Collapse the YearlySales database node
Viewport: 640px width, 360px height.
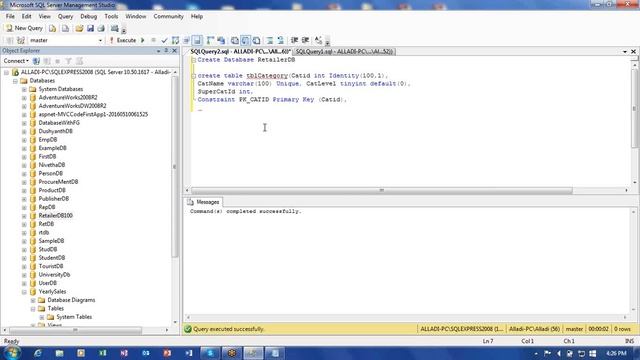click(x=24, y=291)
